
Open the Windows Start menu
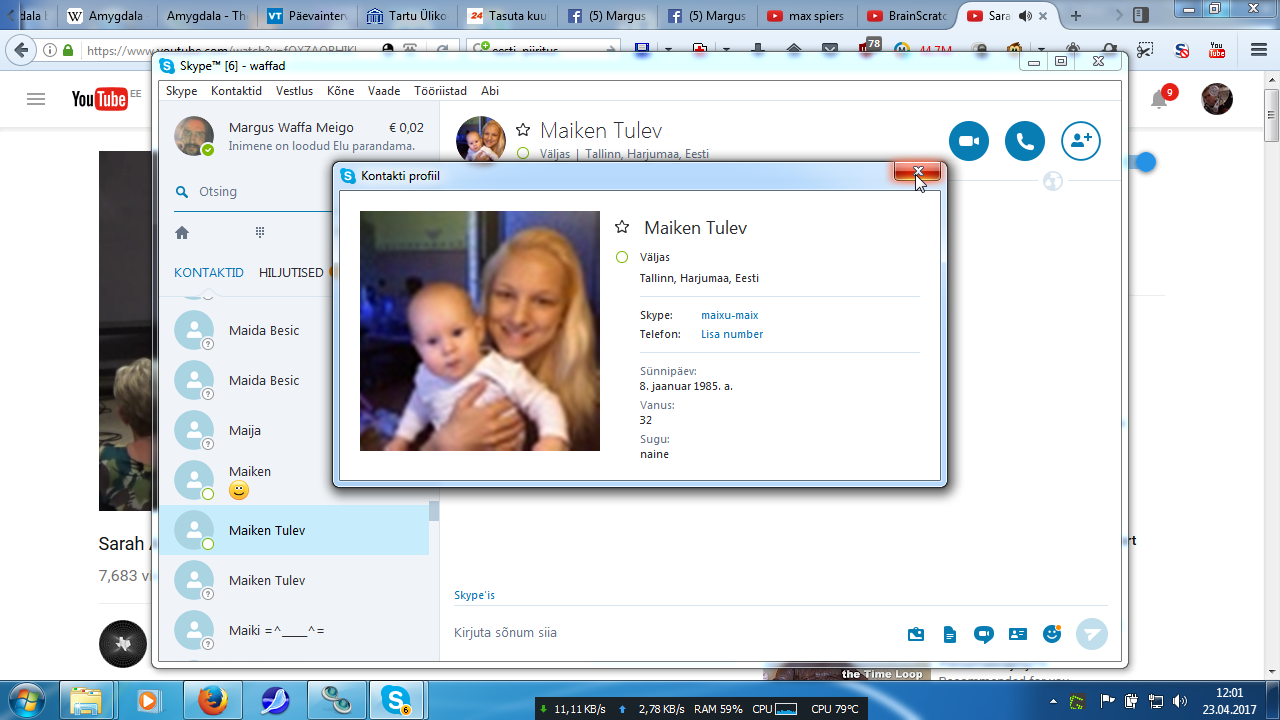(x=28, y=699)
